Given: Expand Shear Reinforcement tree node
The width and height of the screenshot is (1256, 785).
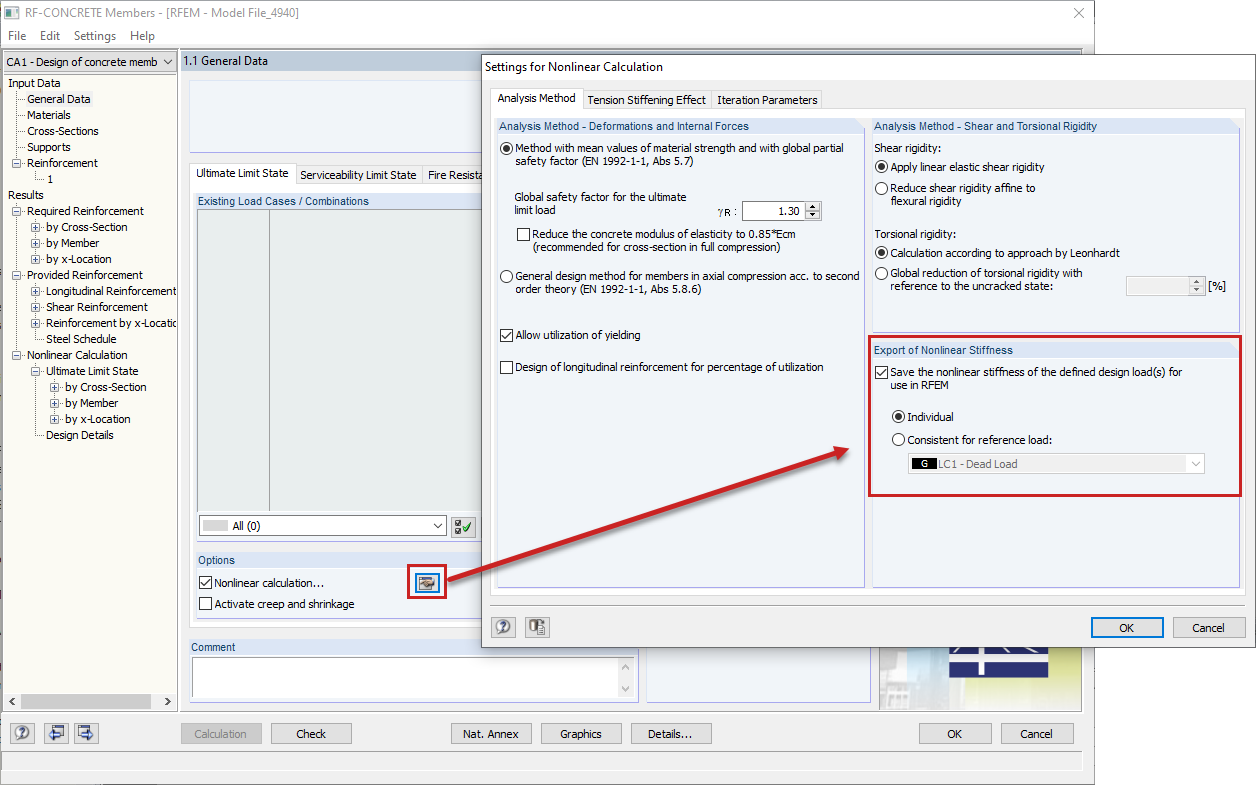Looking at the screenshot, I should point(36,307).
